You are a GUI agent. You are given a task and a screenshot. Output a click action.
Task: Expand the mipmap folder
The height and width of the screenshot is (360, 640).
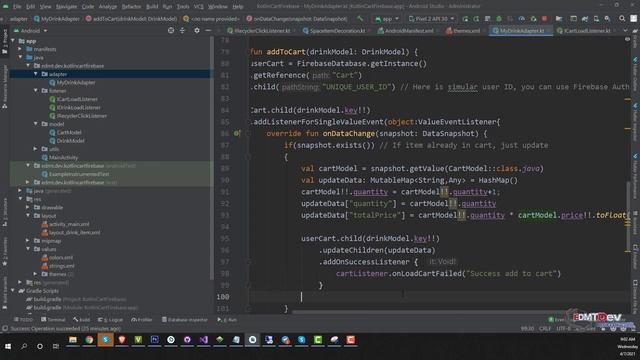28,240
